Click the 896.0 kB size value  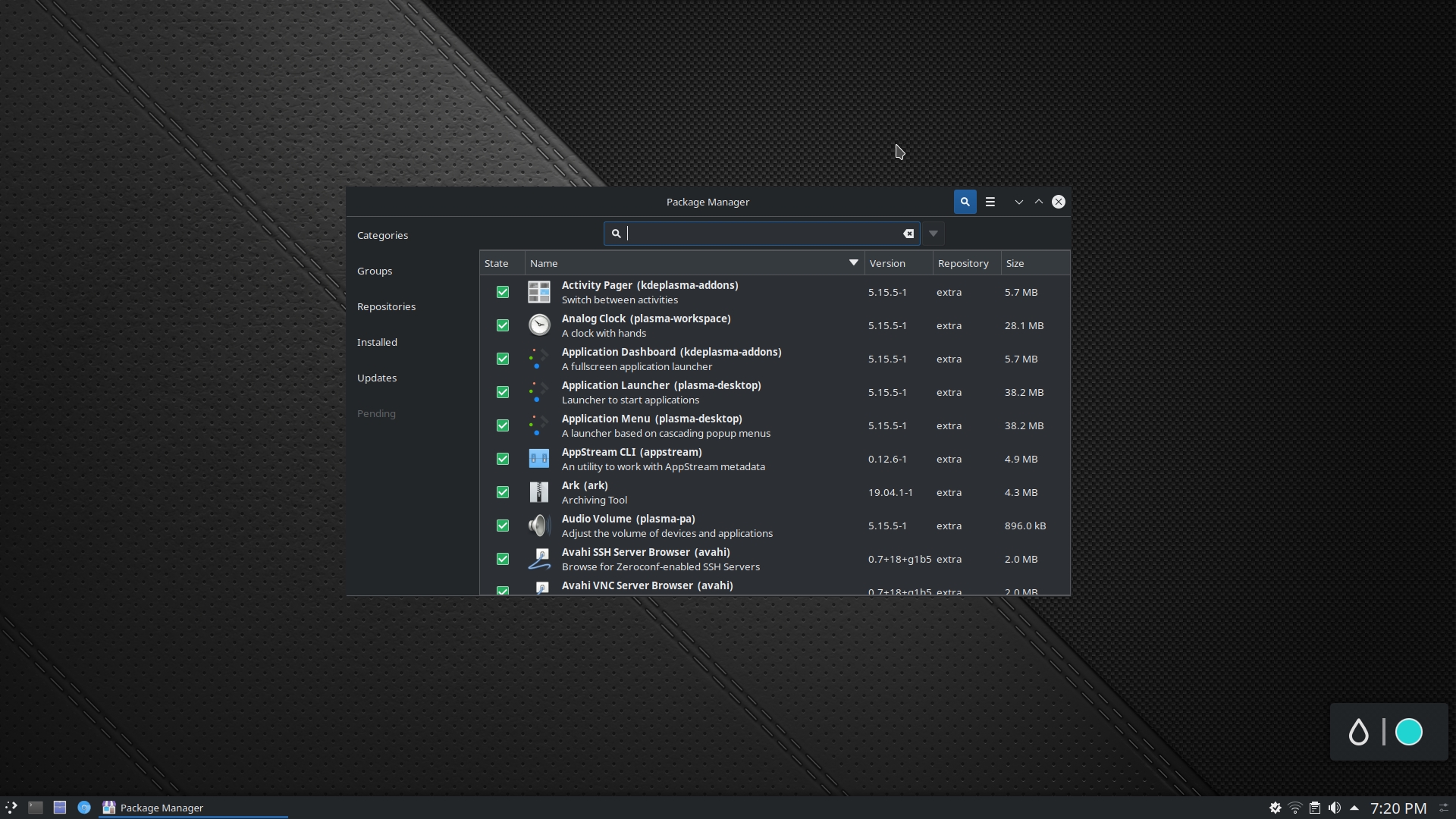pos(1025,526)
